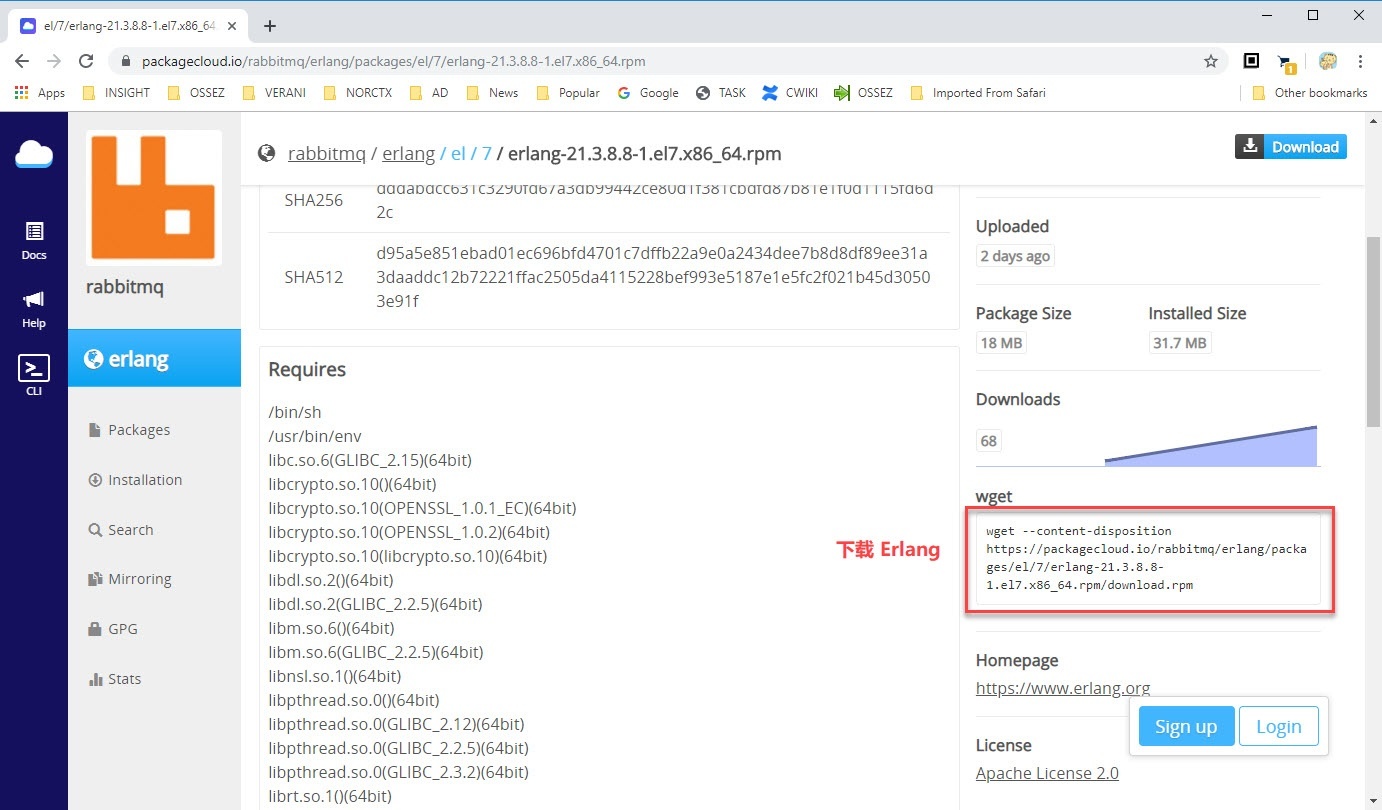This screenshot has height=810, width=1382.
Task: Click the Sign up button
Action: coord(1186,726)
